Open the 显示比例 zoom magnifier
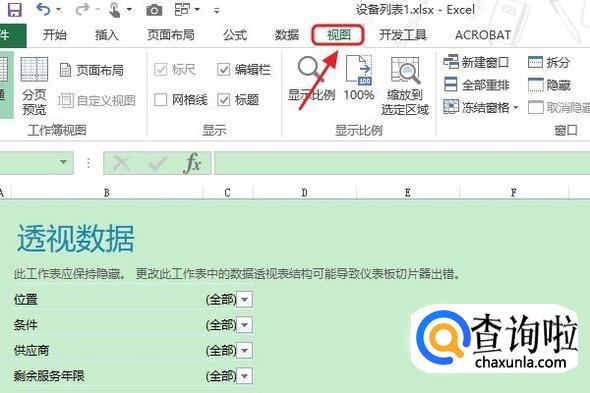Viewport: 590px width, 393px height. (311, 78)
